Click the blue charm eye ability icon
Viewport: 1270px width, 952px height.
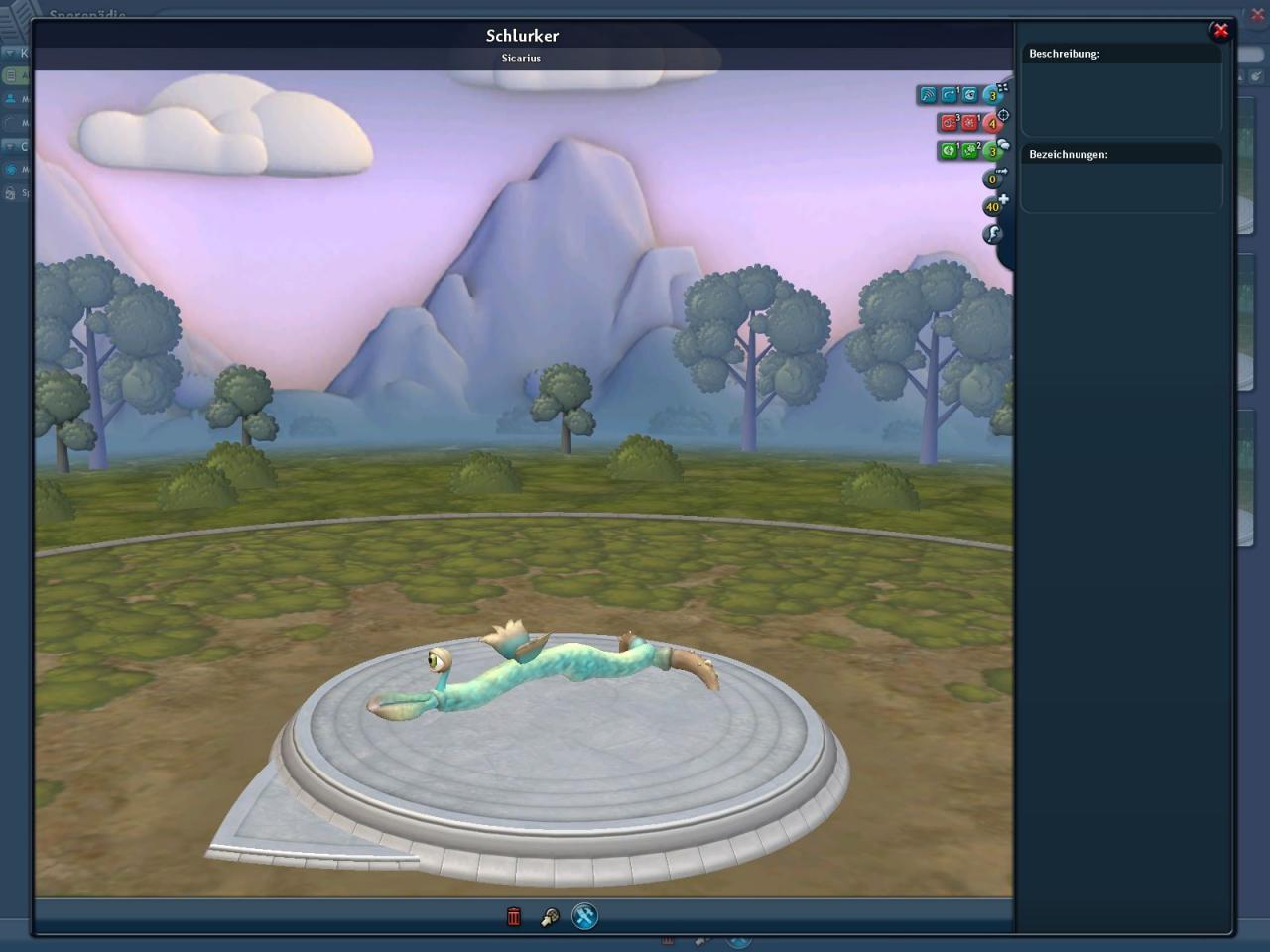tap(970, 95)
